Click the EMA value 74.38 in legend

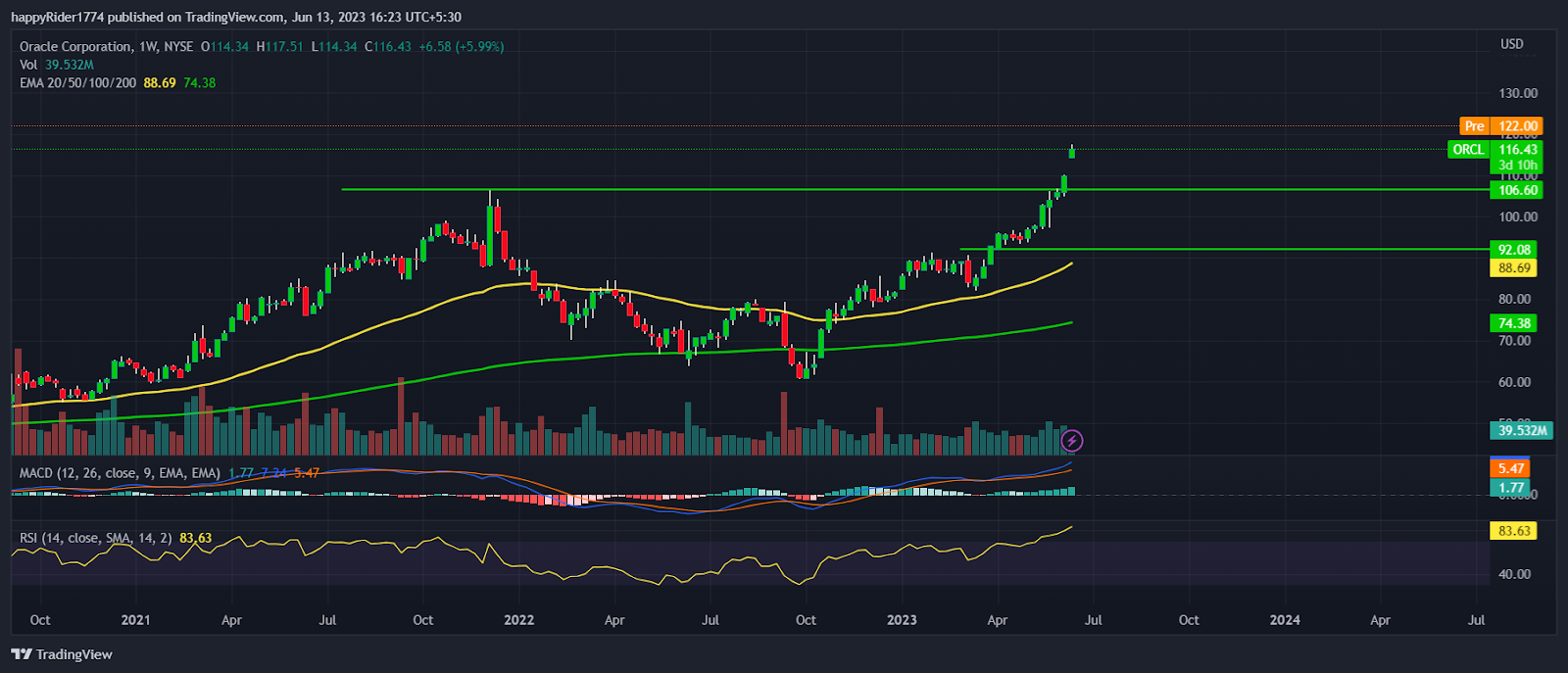199,83
